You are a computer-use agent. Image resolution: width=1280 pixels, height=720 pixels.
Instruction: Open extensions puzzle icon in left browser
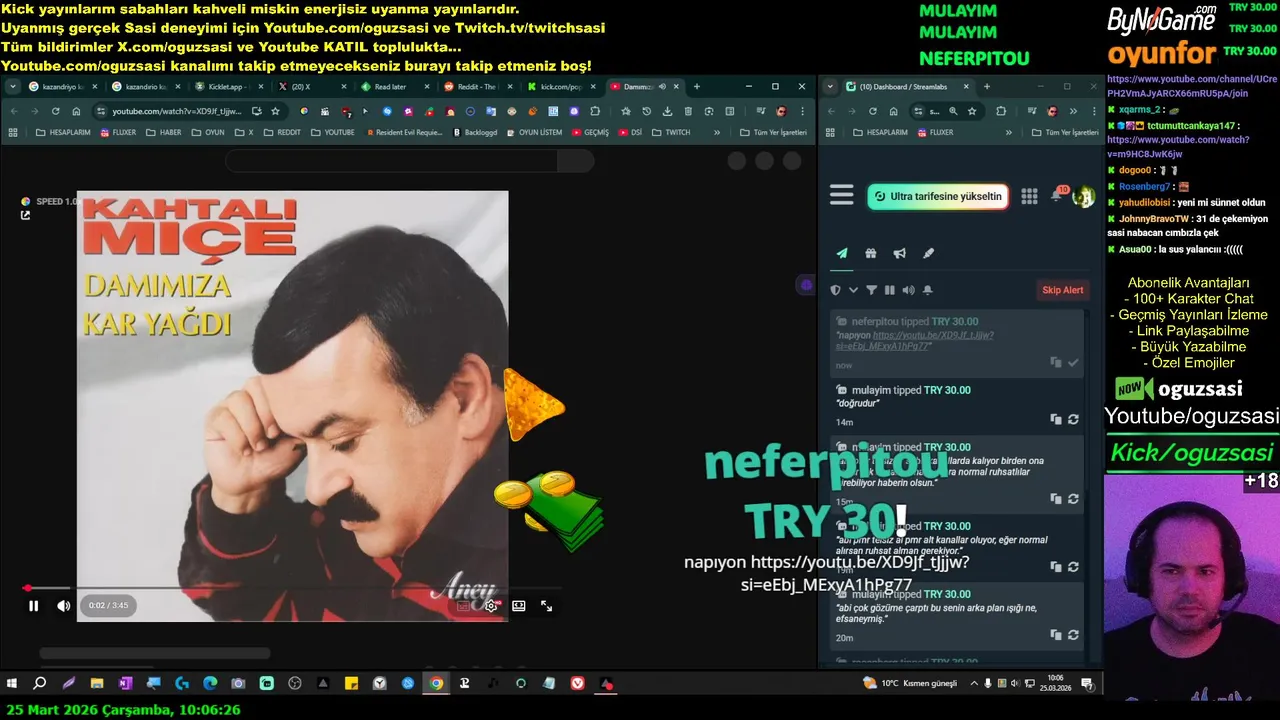(595, 111)
